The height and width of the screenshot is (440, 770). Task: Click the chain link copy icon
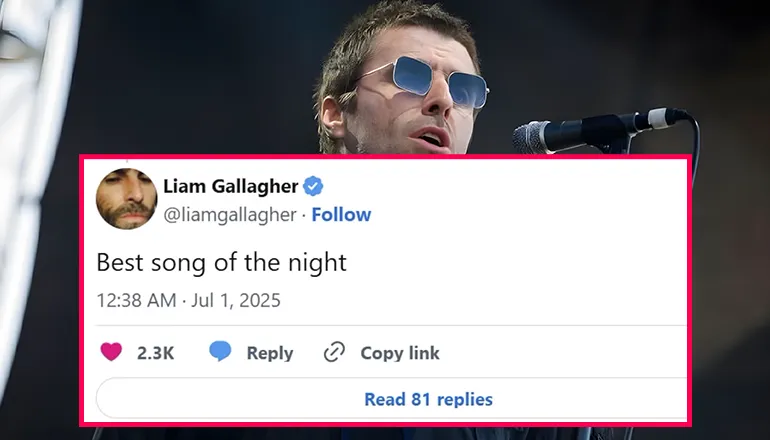point(334,352)
